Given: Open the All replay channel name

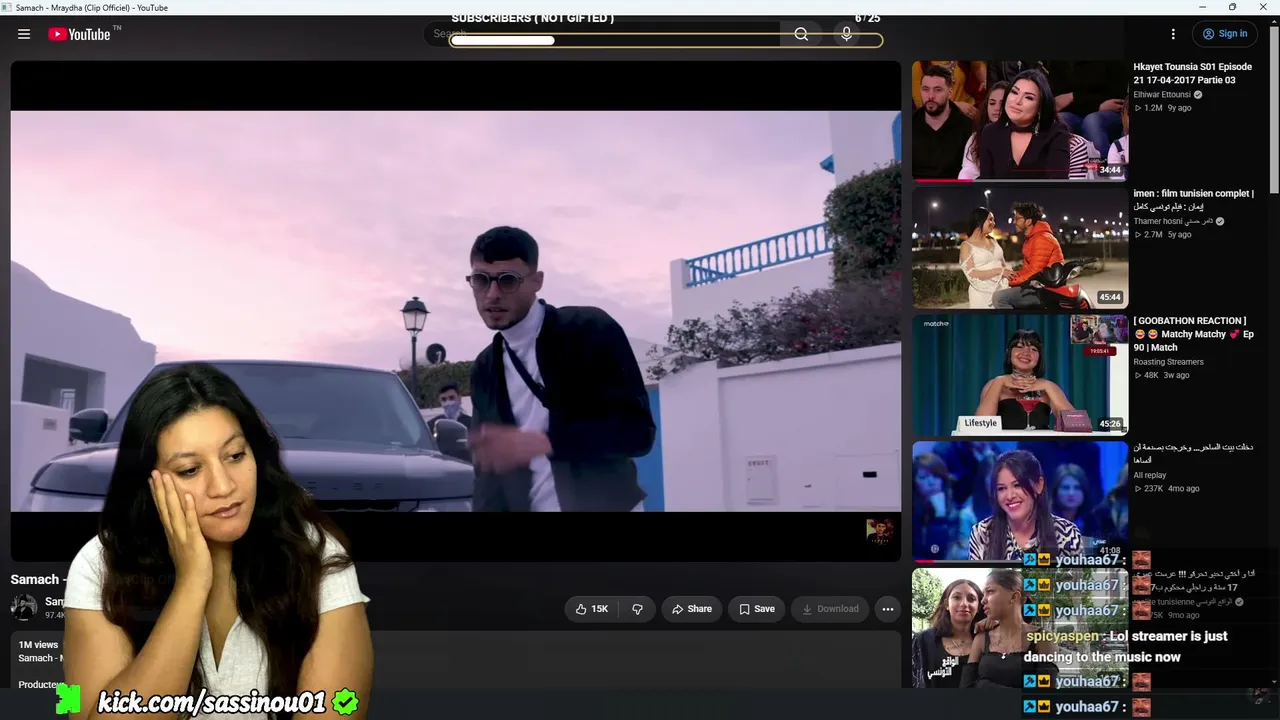Looking at the screenshot, I should [x=1150, y=475].
